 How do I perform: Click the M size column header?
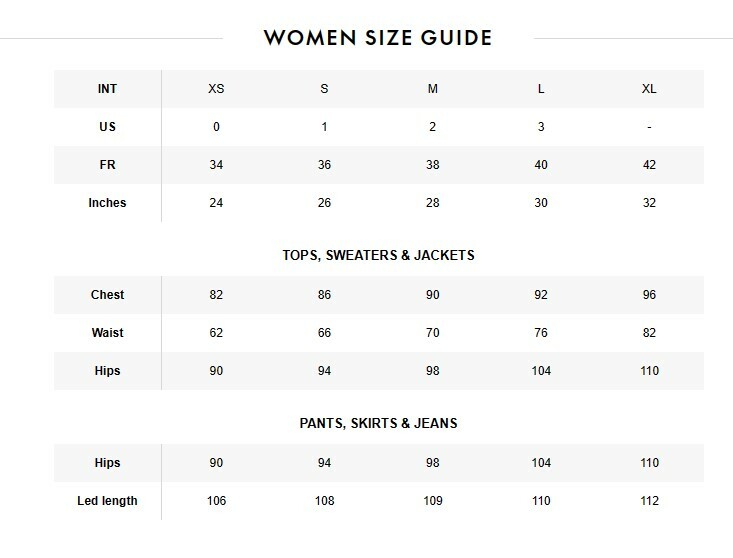433,89
